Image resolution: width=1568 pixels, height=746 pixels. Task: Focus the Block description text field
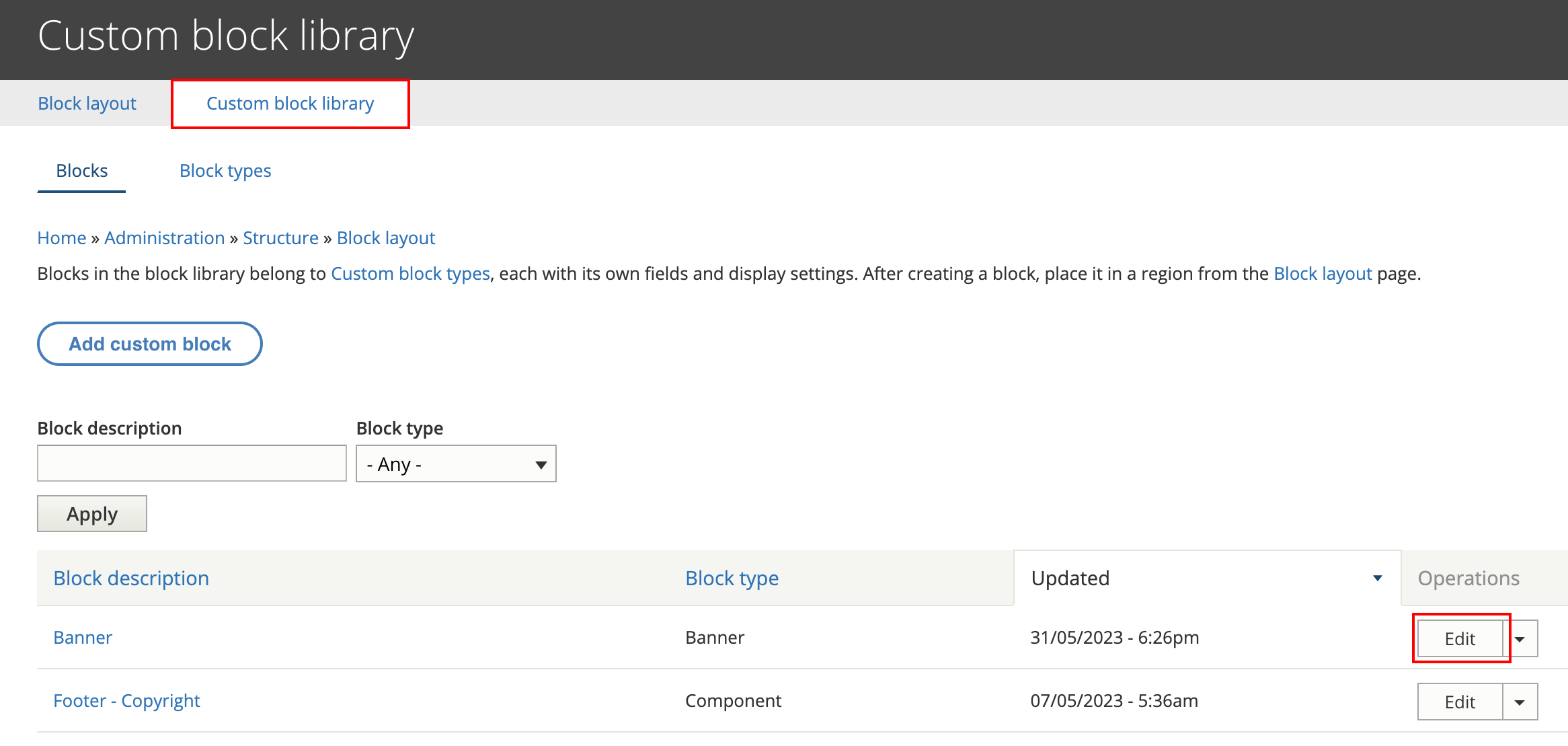click(x=192, y=463)
